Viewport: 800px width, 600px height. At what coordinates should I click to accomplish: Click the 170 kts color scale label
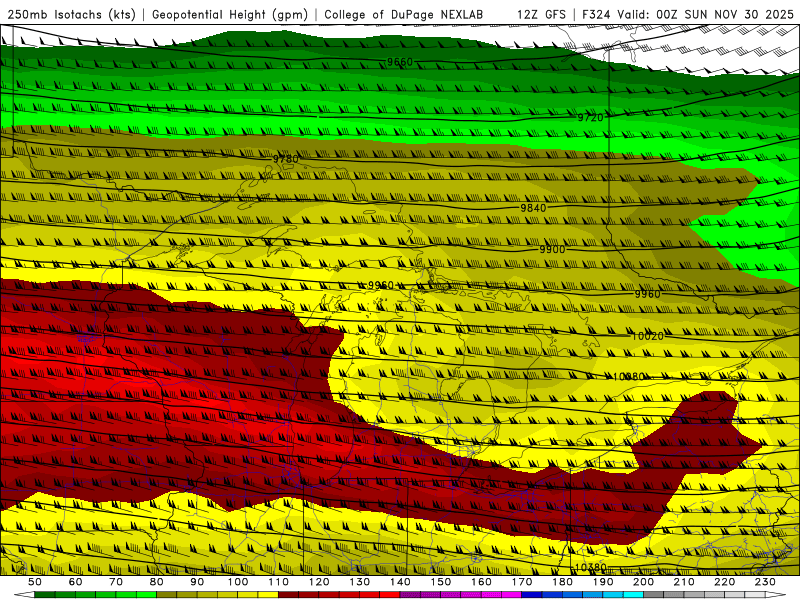click(522, 582)
